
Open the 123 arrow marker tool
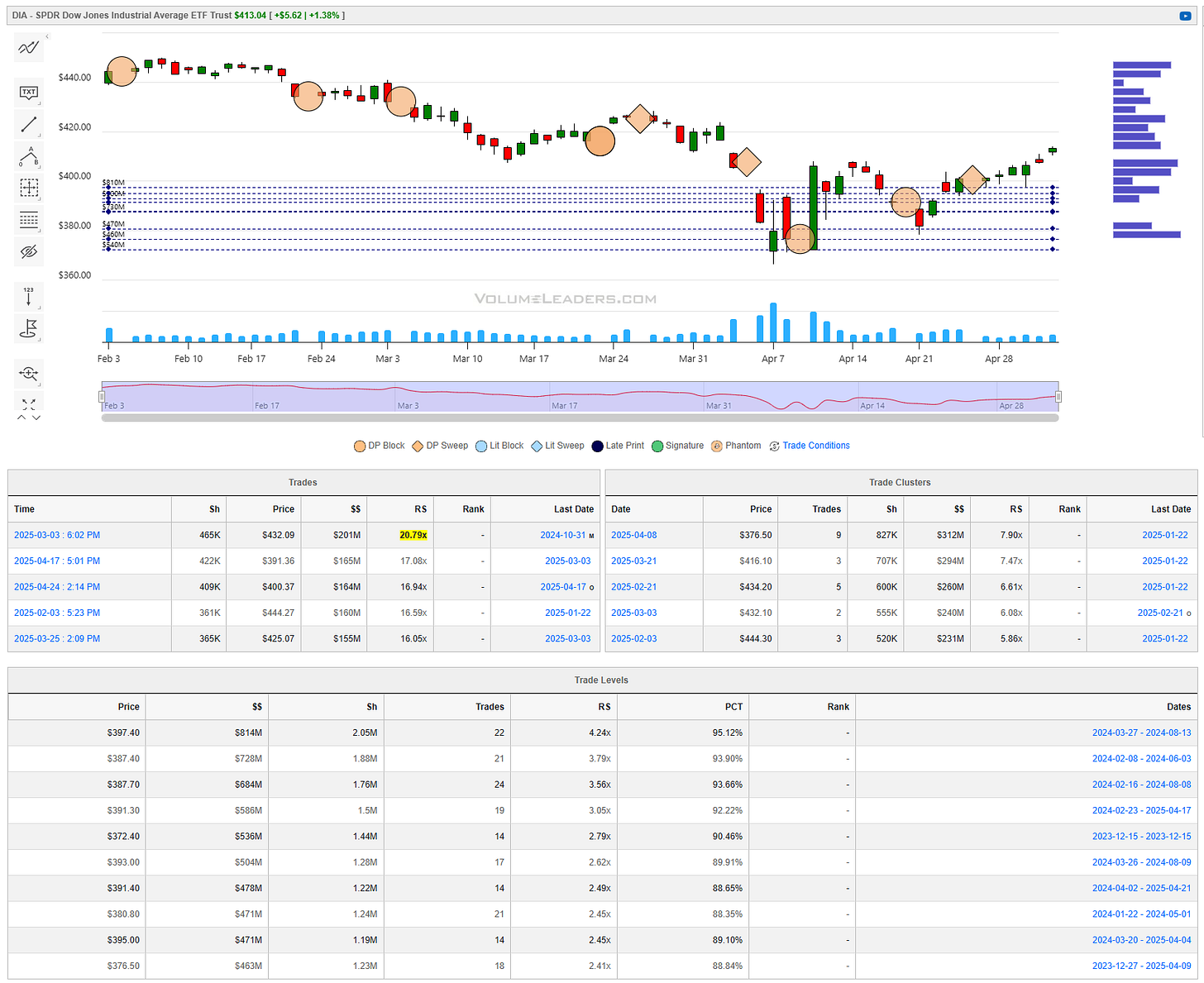coord(29,296)
